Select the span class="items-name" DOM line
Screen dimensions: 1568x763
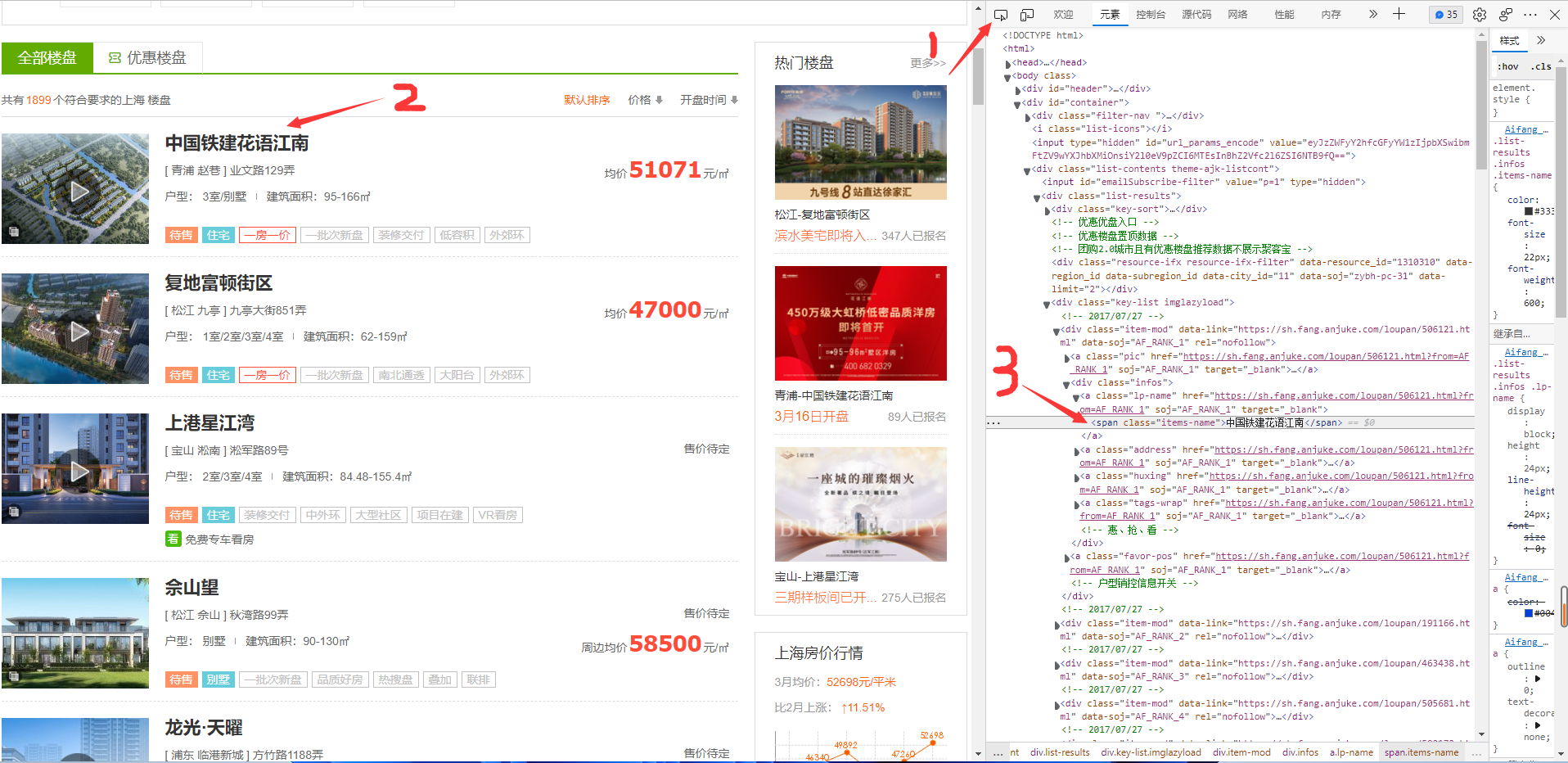1230,423
